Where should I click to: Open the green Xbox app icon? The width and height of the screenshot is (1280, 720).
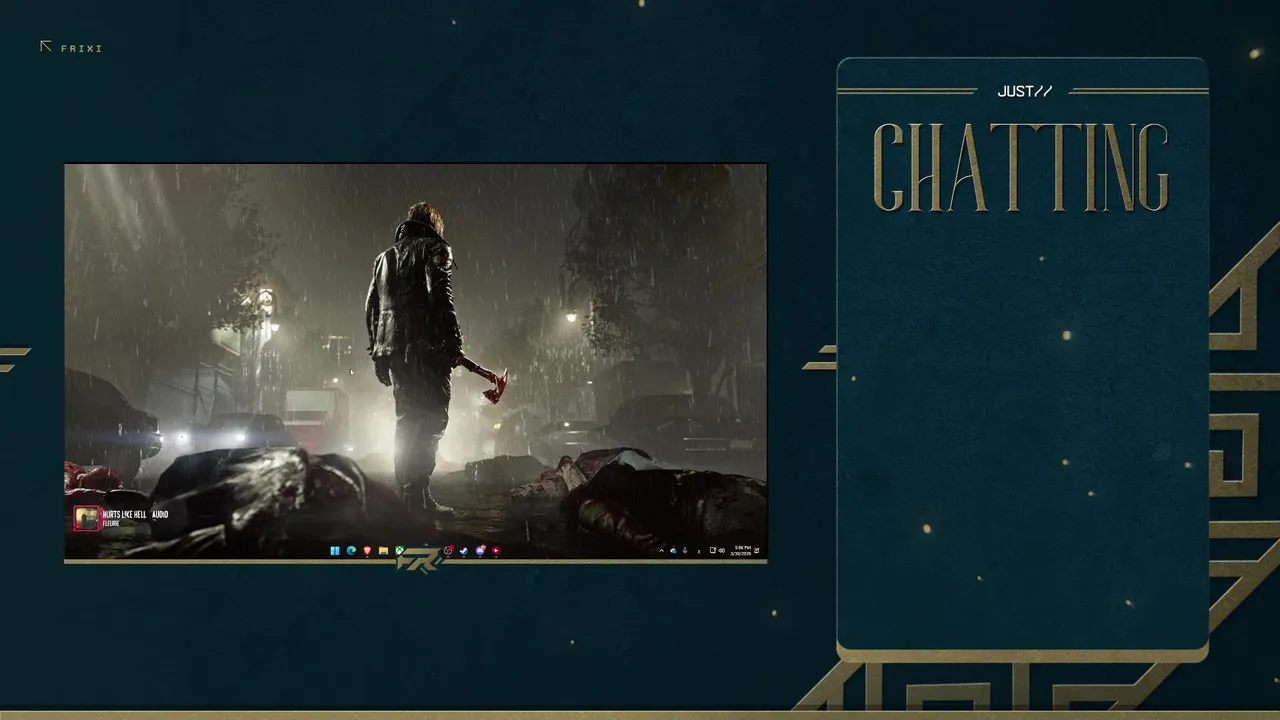pos(399,551)
